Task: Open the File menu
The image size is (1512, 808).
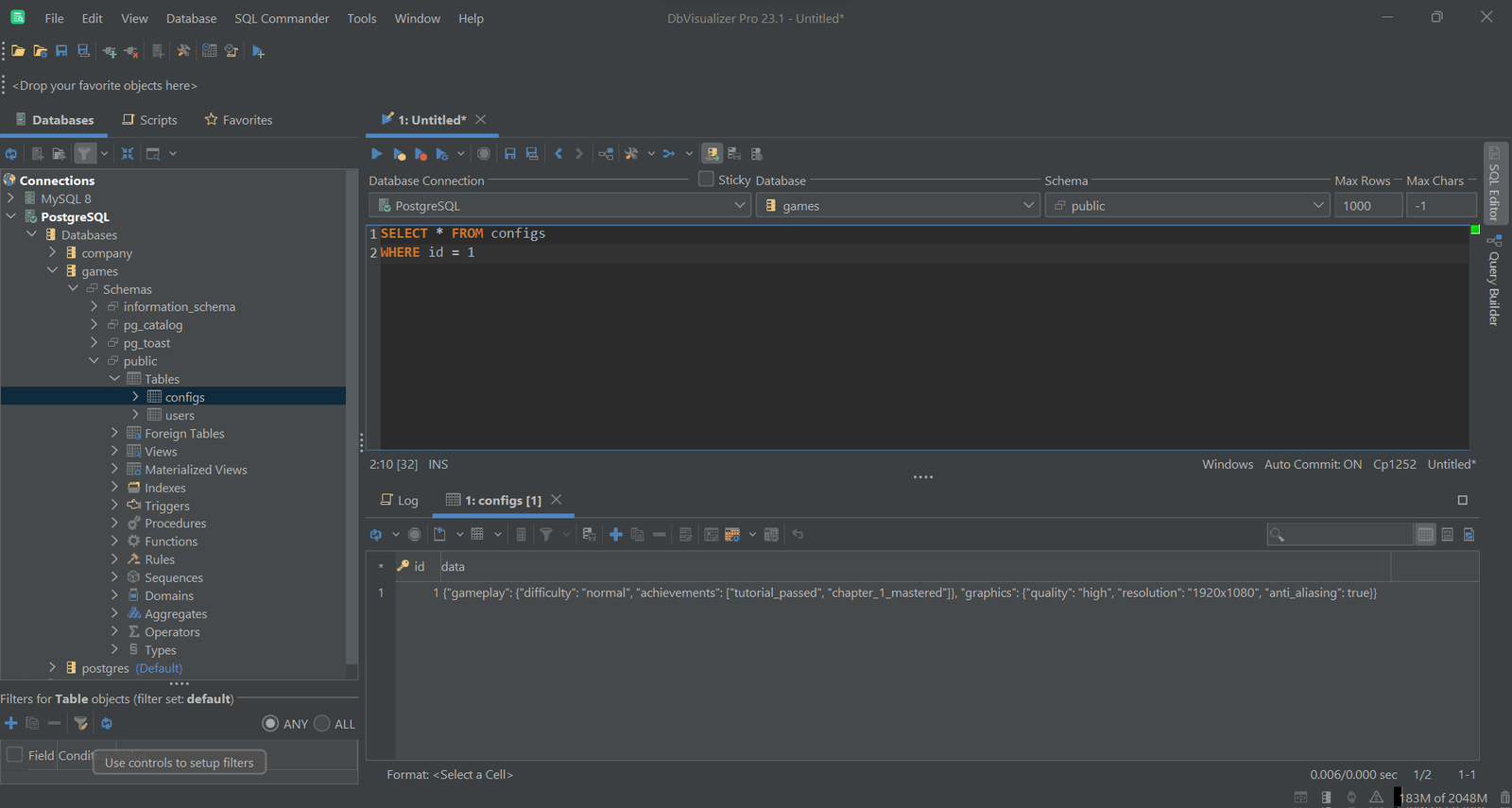Action: coord(55,18)
